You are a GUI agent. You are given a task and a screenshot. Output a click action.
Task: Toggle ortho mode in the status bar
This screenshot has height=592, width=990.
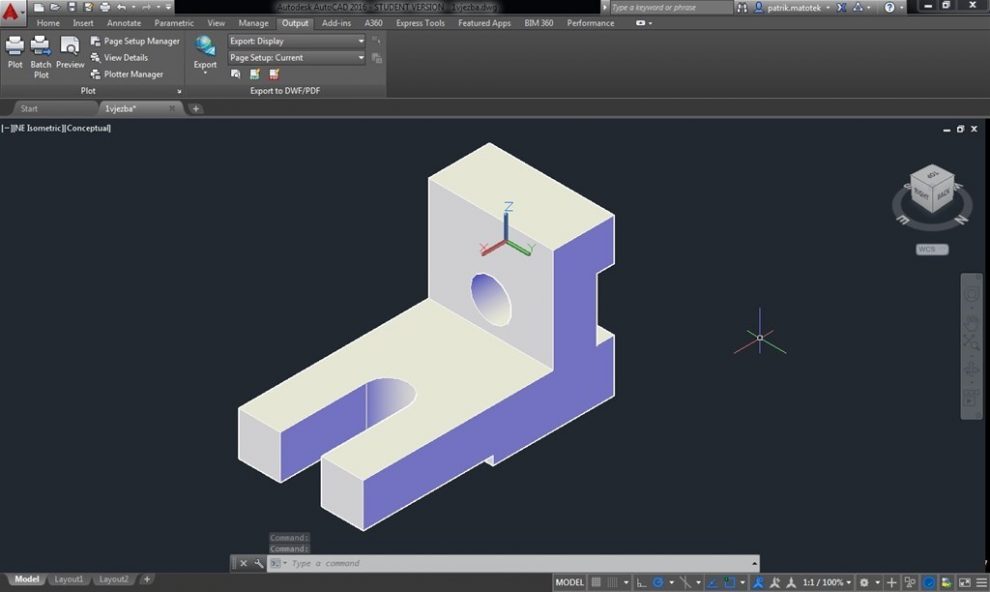click(641, 582)
